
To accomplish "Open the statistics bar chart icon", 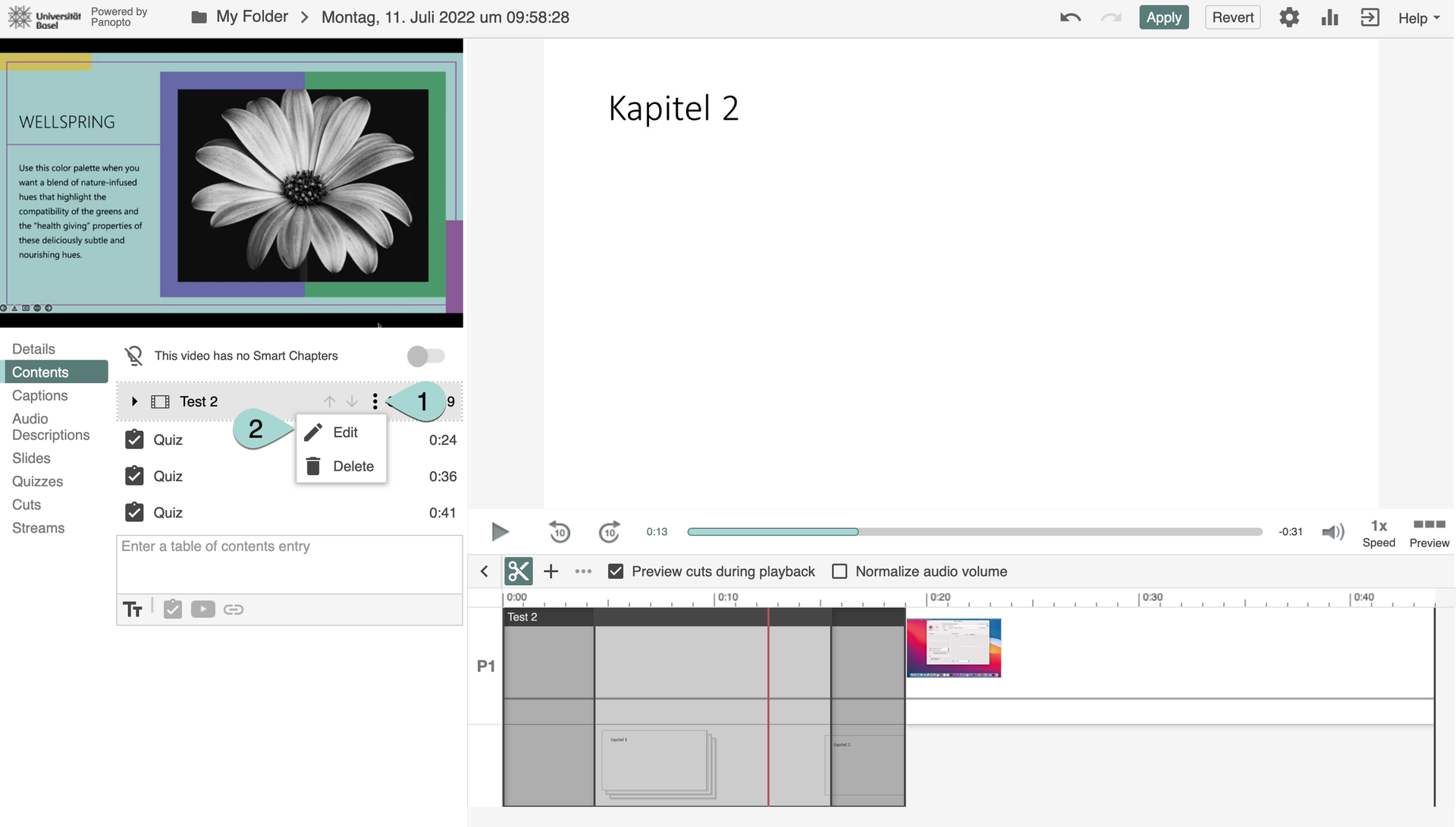I will (x=1329, y=17).
